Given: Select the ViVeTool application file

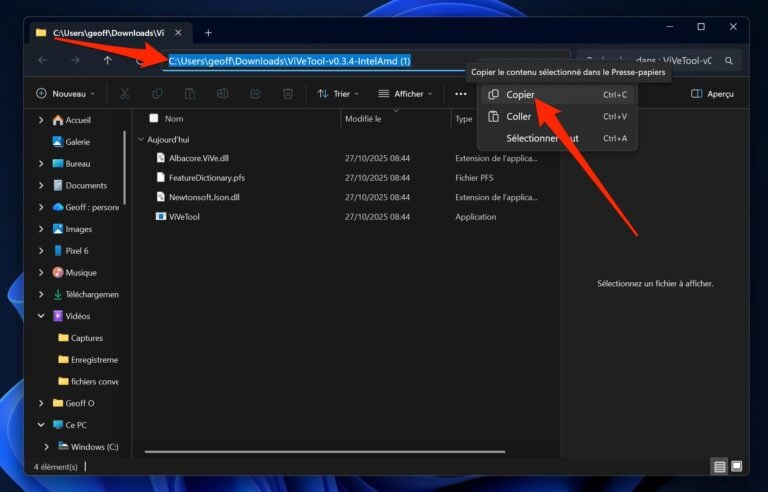Looking at the screenshot, I should [184, 216].
